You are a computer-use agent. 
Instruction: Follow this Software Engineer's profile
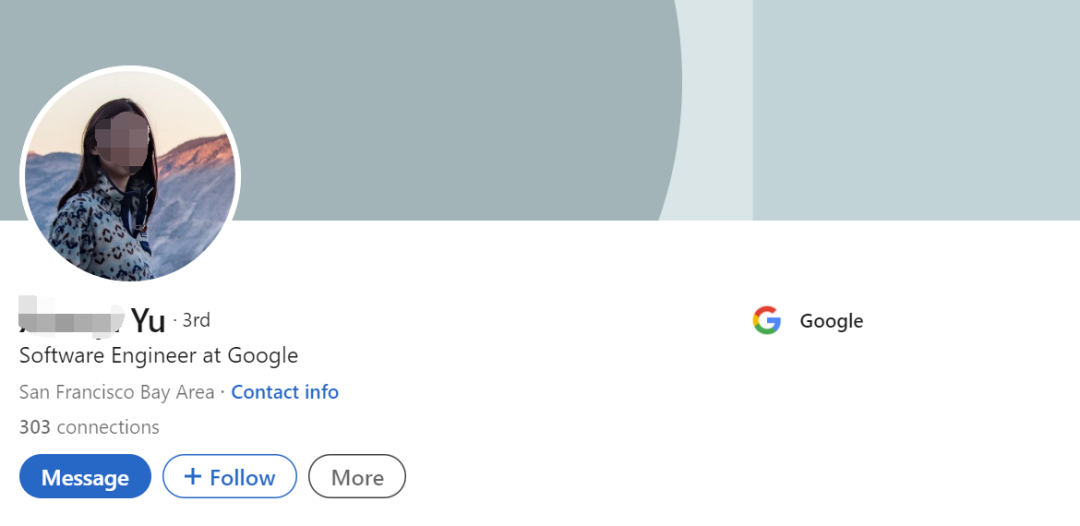[230, 476]
